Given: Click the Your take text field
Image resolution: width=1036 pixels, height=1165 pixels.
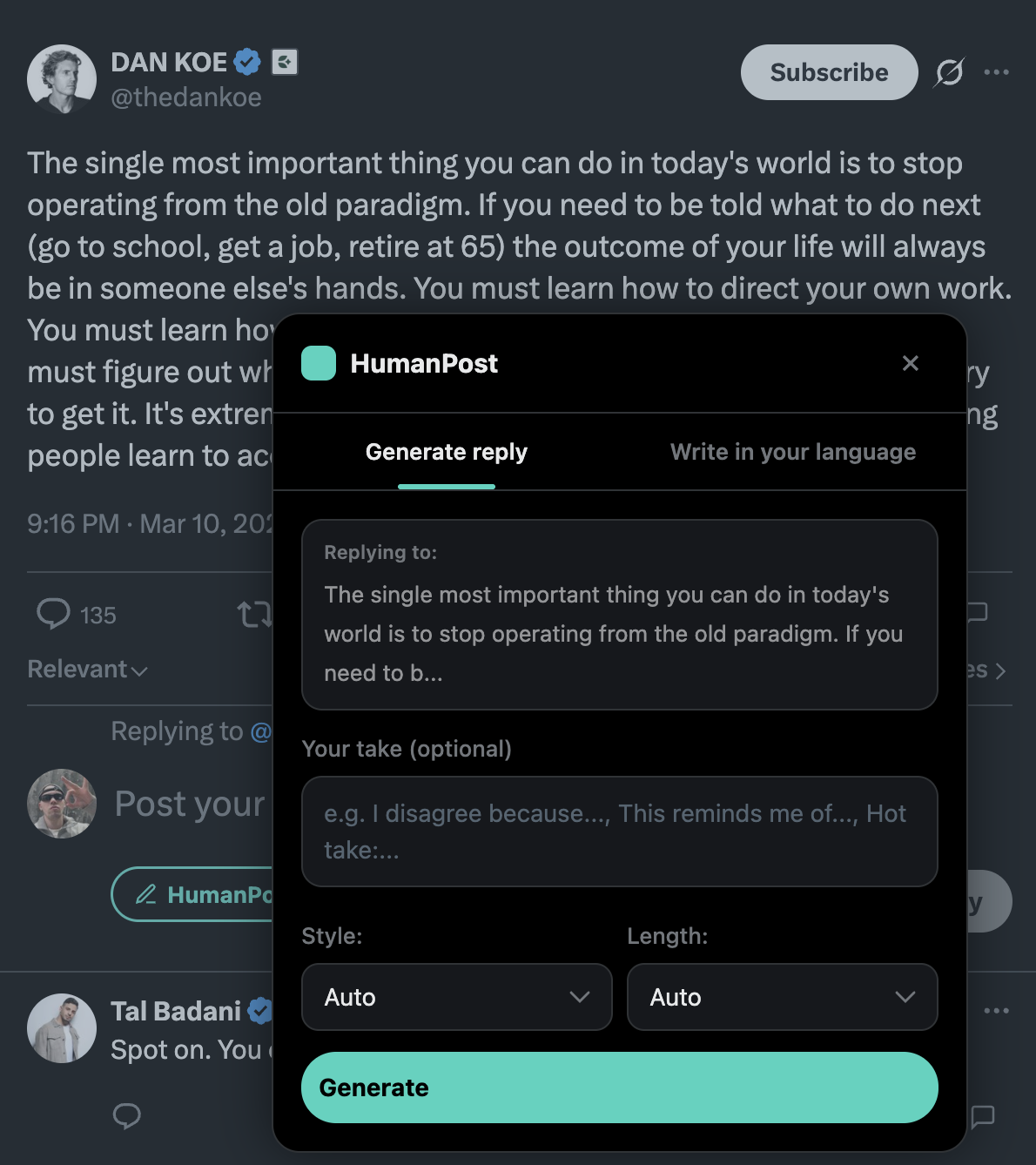Looking at the screenshot, I should pos(619,832).
